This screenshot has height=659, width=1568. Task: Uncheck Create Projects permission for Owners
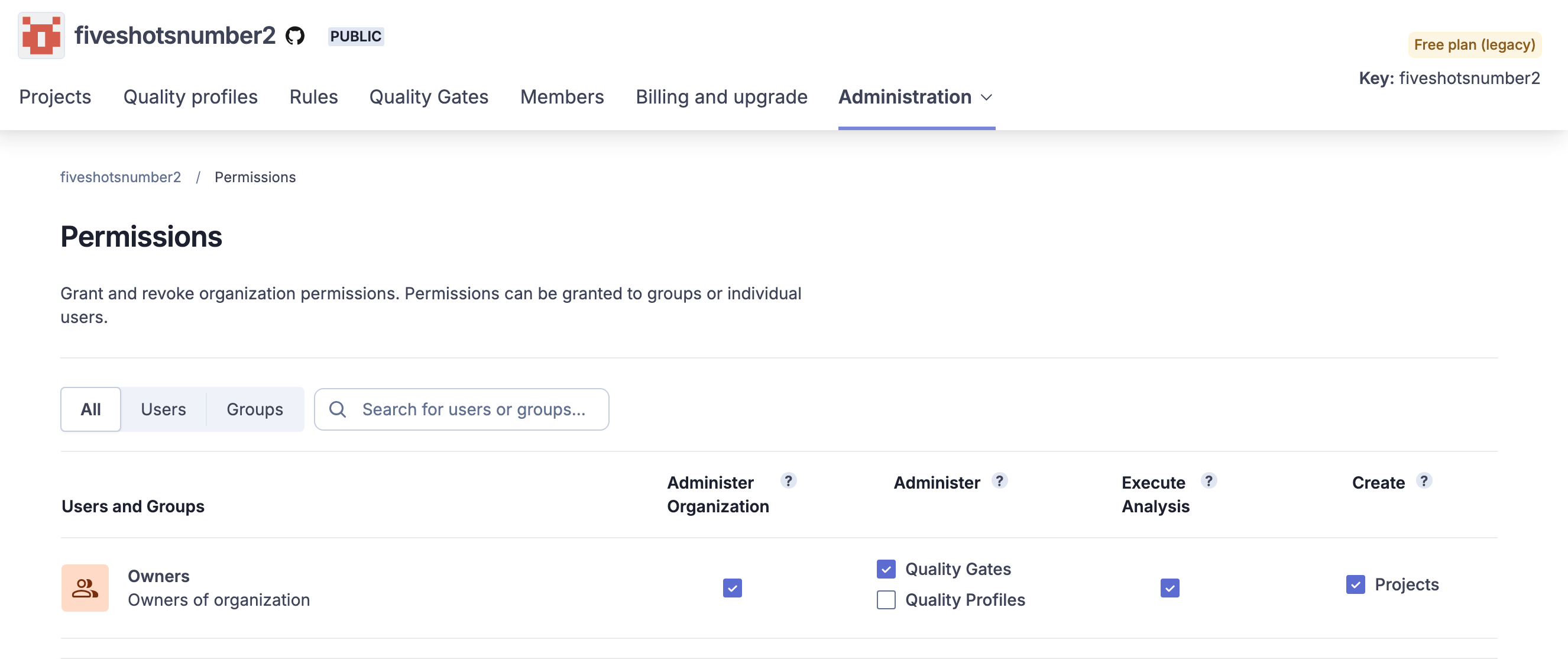click(1355, 584)
